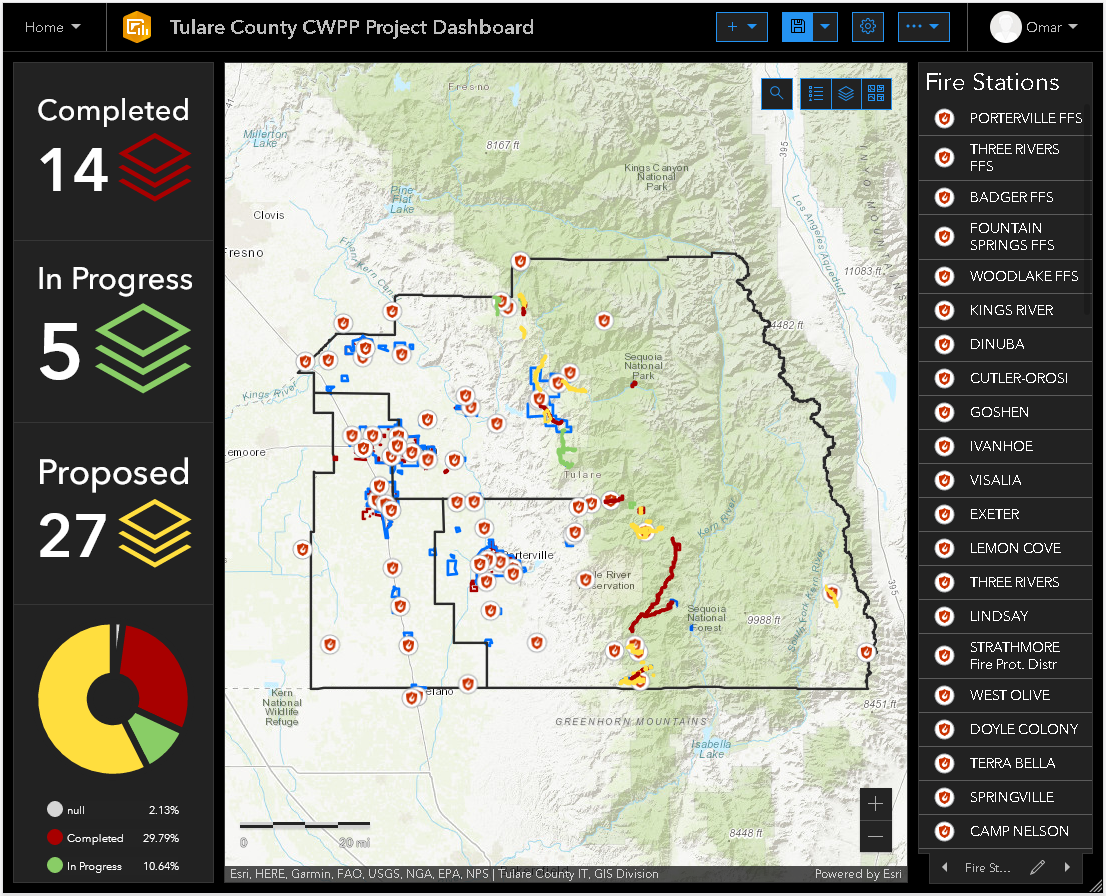
Task: Select CUTLER-OROSI station row
Action: 1005,378
